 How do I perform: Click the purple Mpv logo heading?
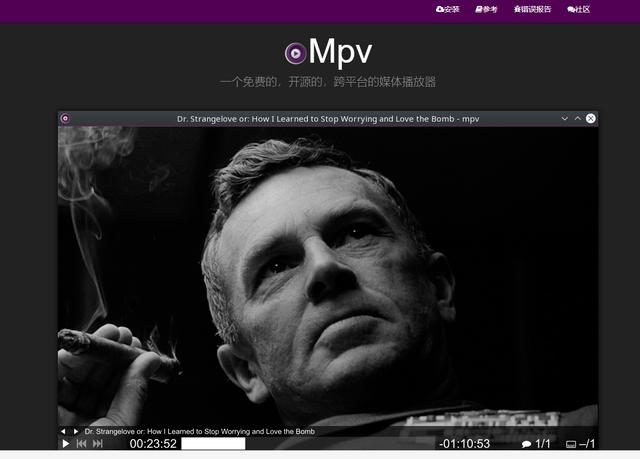click(329, 52)
